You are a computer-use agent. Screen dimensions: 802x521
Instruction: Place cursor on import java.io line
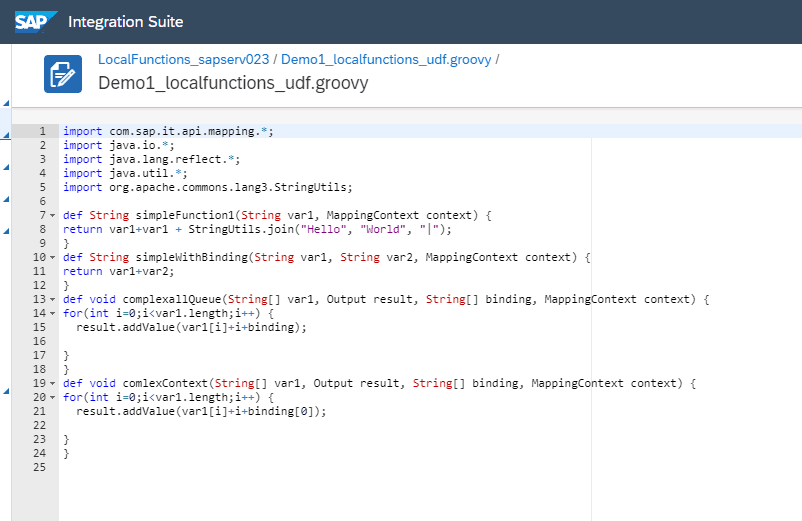119,145
